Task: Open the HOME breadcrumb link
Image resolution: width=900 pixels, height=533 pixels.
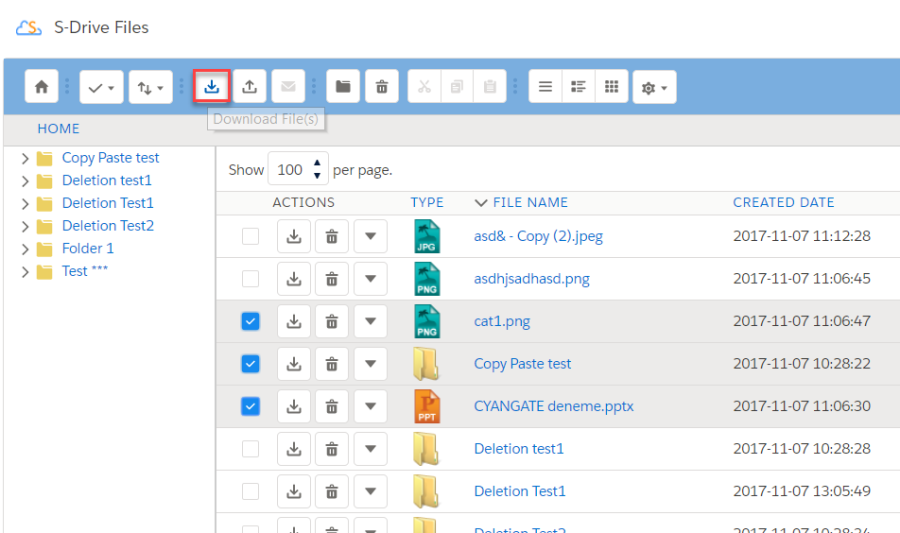Action: pos(58,129)
